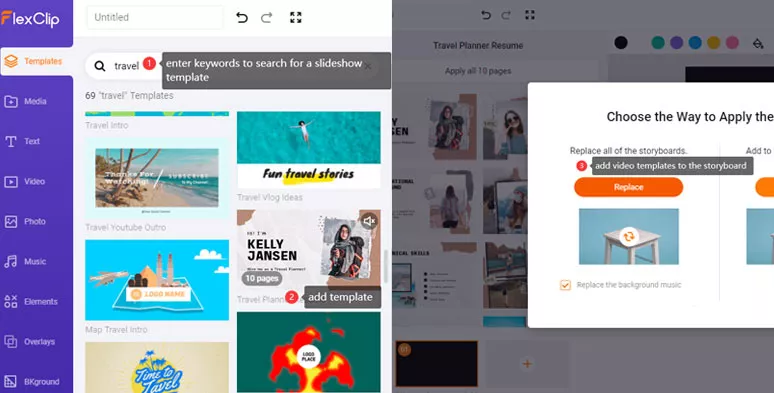Select the Kelly Jansen template thumbnail

pos(309,250)
